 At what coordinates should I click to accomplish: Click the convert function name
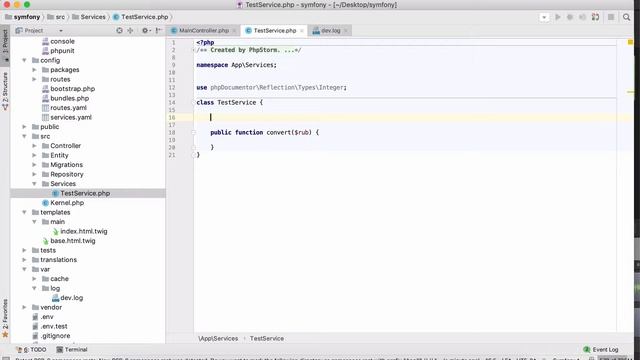pyautogui.click(x=278, y=133)
